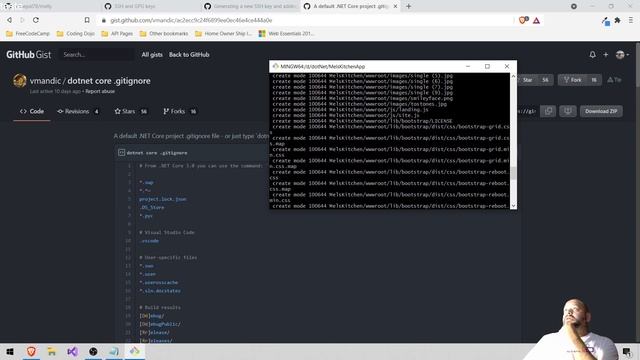Open the black circular app in taskbar
Image resolution: width=640 pixels, height=360 pixels.
click(x=93, y=351)
